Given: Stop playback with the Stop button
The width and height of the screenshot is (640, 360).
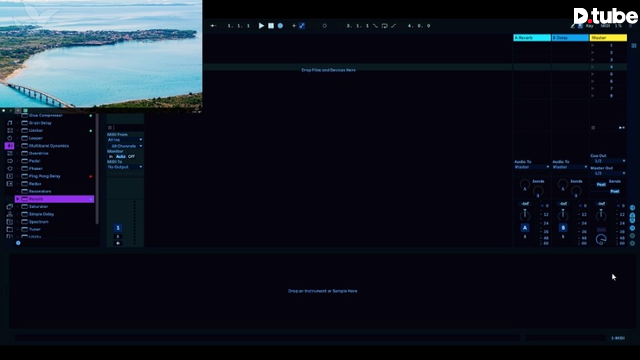Looking at the screenshot, I should pyautogui.click(x=271, y=26).
